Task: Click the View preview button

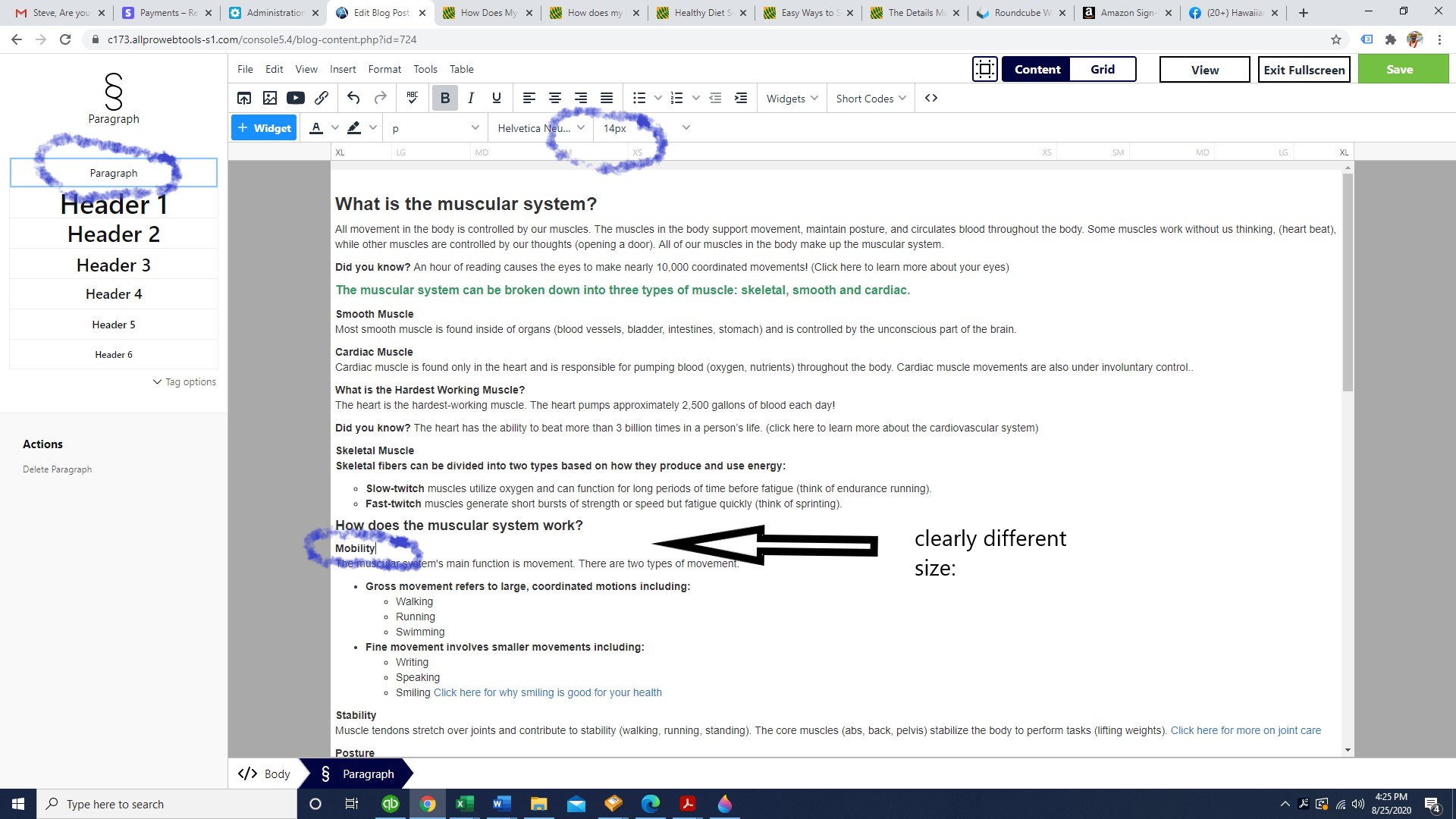Action: tap(1204, 70)
